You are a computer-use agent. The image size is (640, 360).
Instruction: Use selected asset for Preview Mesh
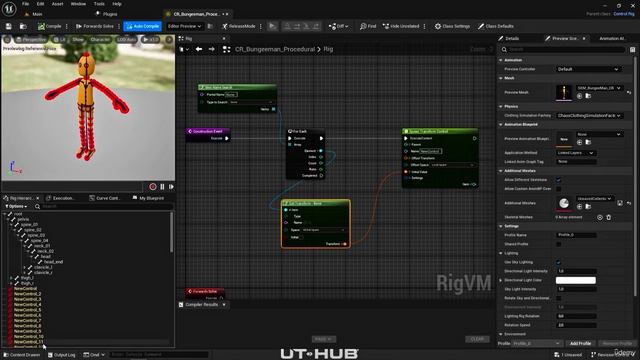pyautogui.click(x=580, y=96)
